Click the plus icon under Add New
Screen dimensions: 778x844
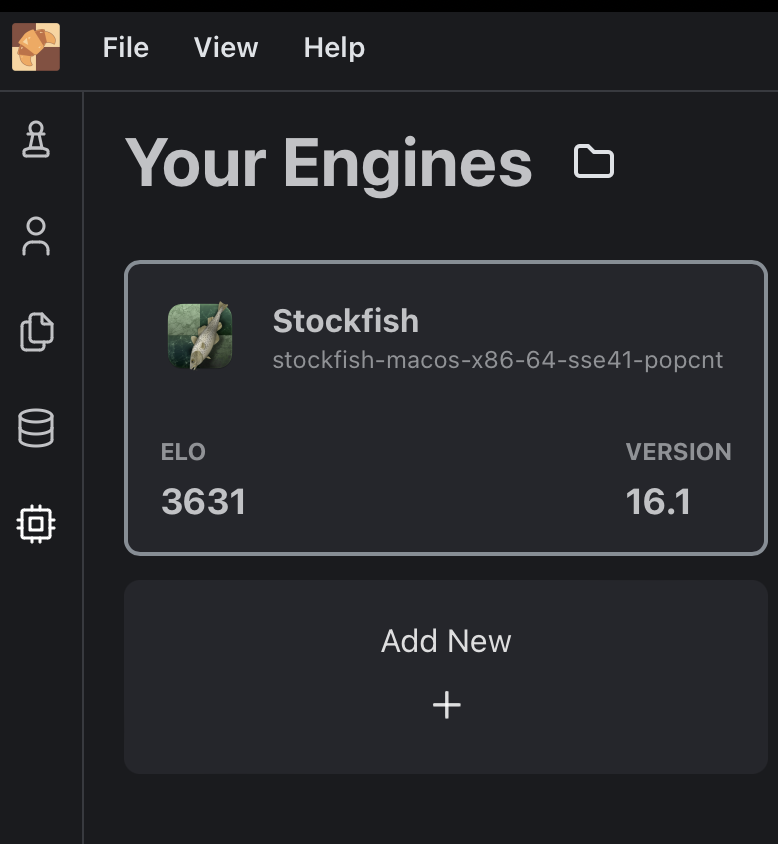click(446, 704)
